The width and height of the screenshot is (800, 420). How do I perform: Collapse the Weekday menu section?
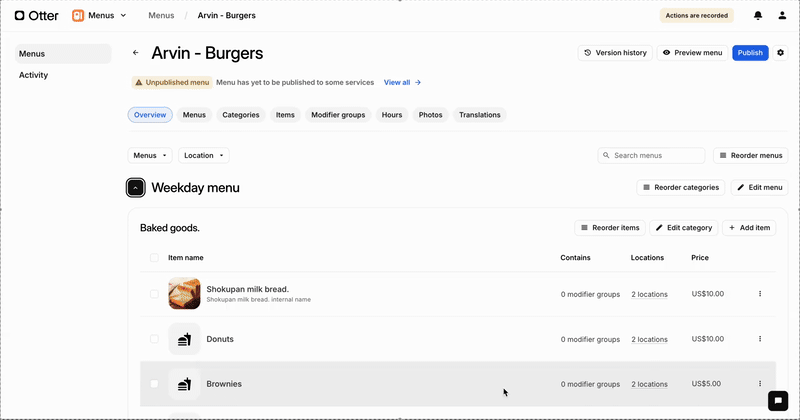136,188
